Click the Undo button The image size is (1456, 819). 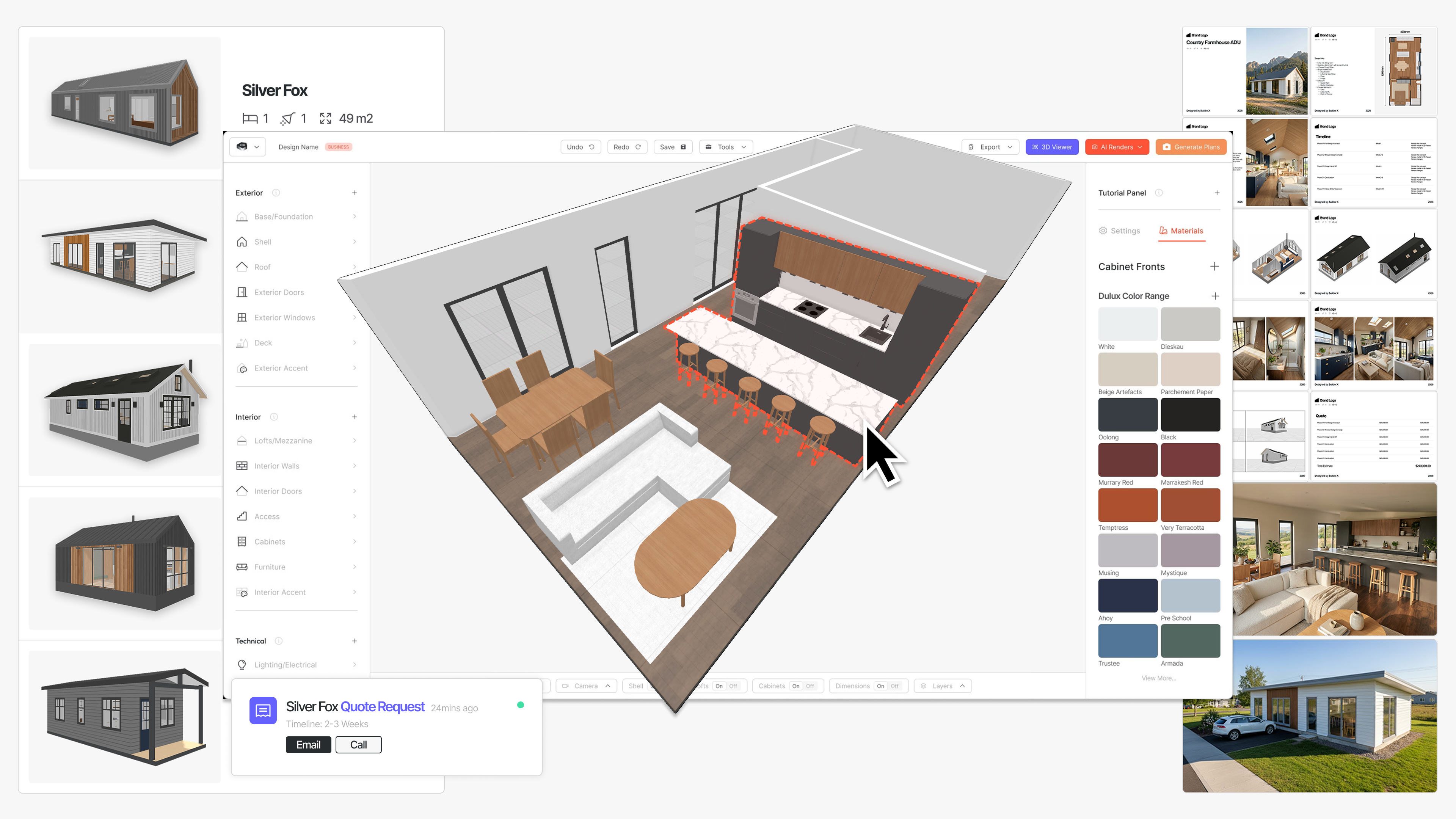pos(581,147)
